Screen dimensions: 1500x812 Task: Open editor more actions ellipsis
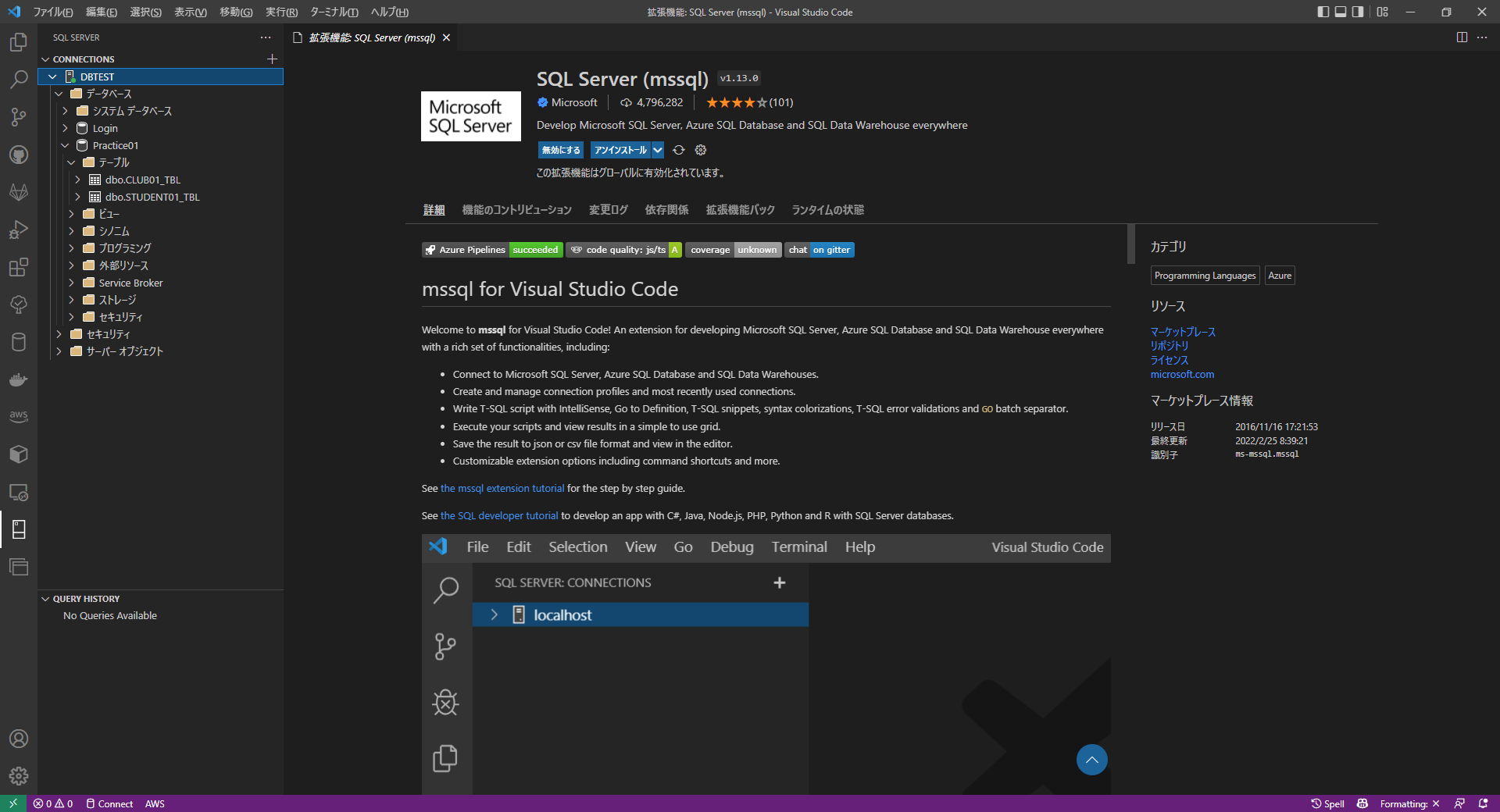point(1482,37)
